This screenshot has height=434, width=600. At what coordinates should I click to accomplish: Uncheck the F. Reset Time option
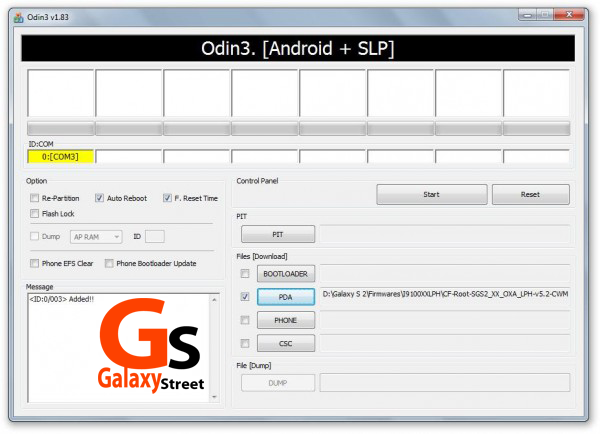pos(167,198)
